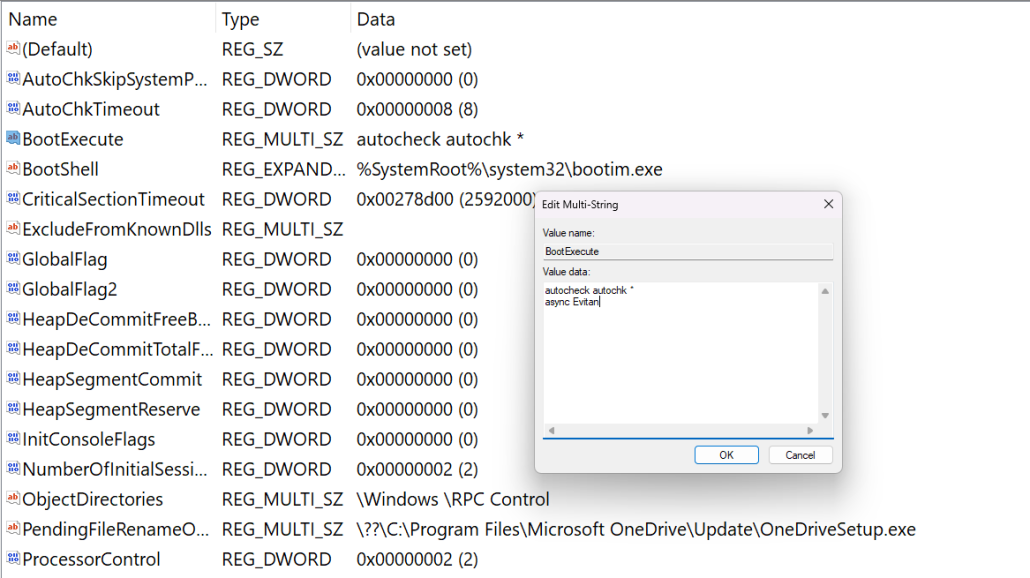Select the ObjectDirectories value name
The image size is (1030, 578).
93,500
